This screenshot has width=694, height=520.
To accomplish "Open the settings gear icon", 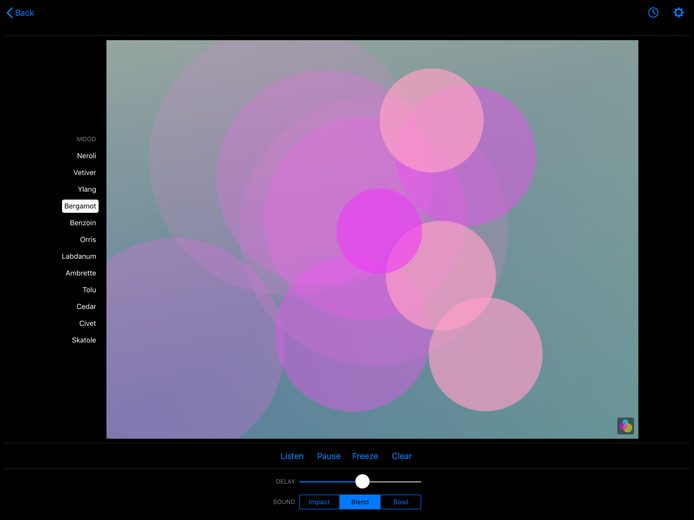I will [x=679, y=13].
